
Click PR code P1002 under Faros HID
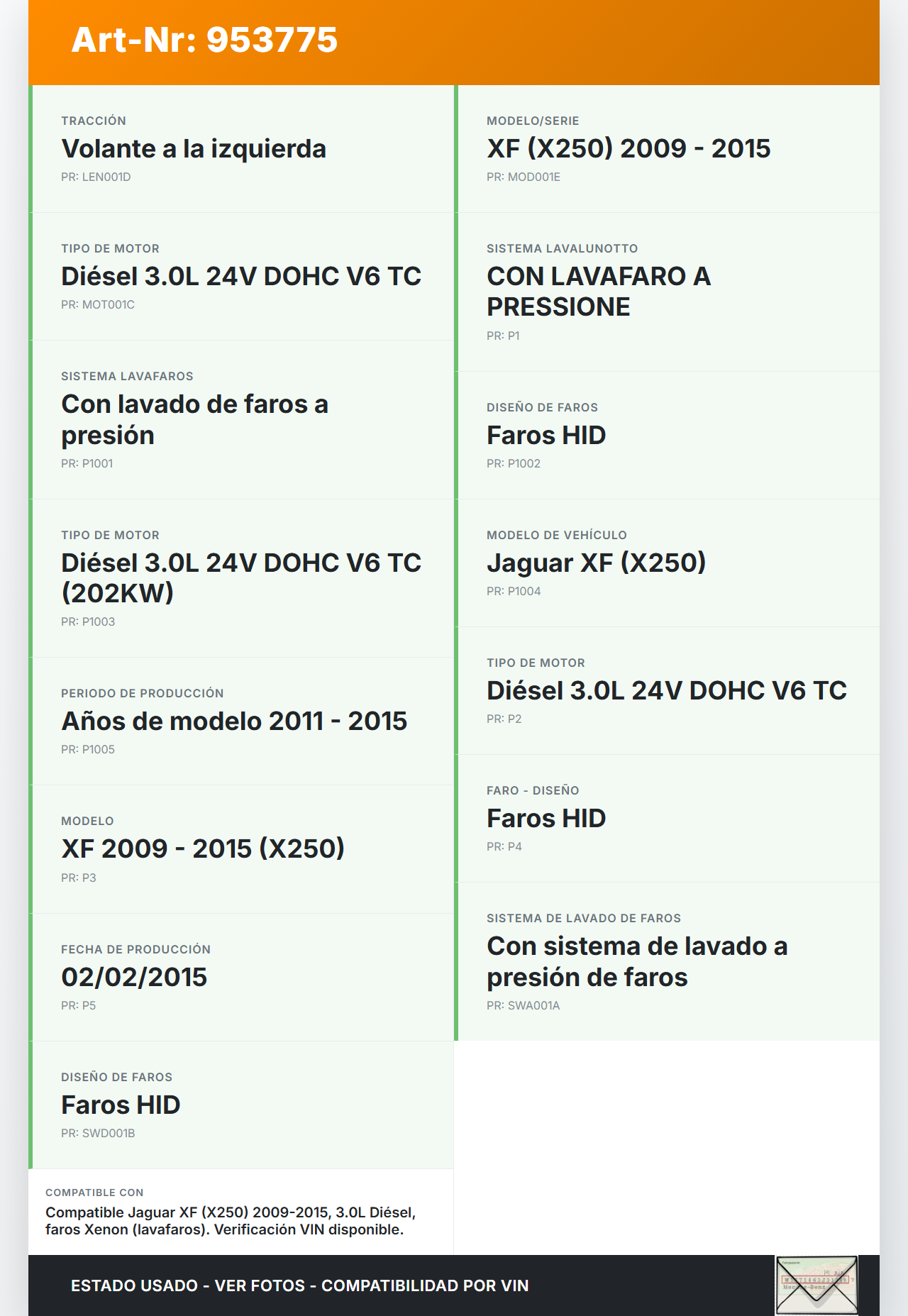coord(514,464)
